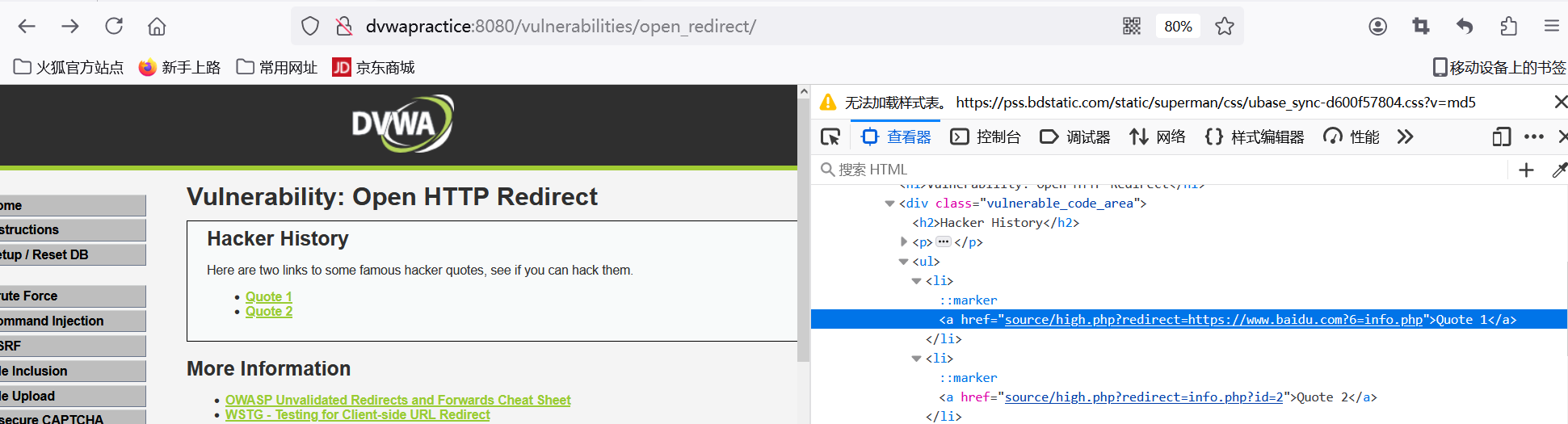Open the Command Injection menu item
The image size is (1568, 424).
pos(73,321)
